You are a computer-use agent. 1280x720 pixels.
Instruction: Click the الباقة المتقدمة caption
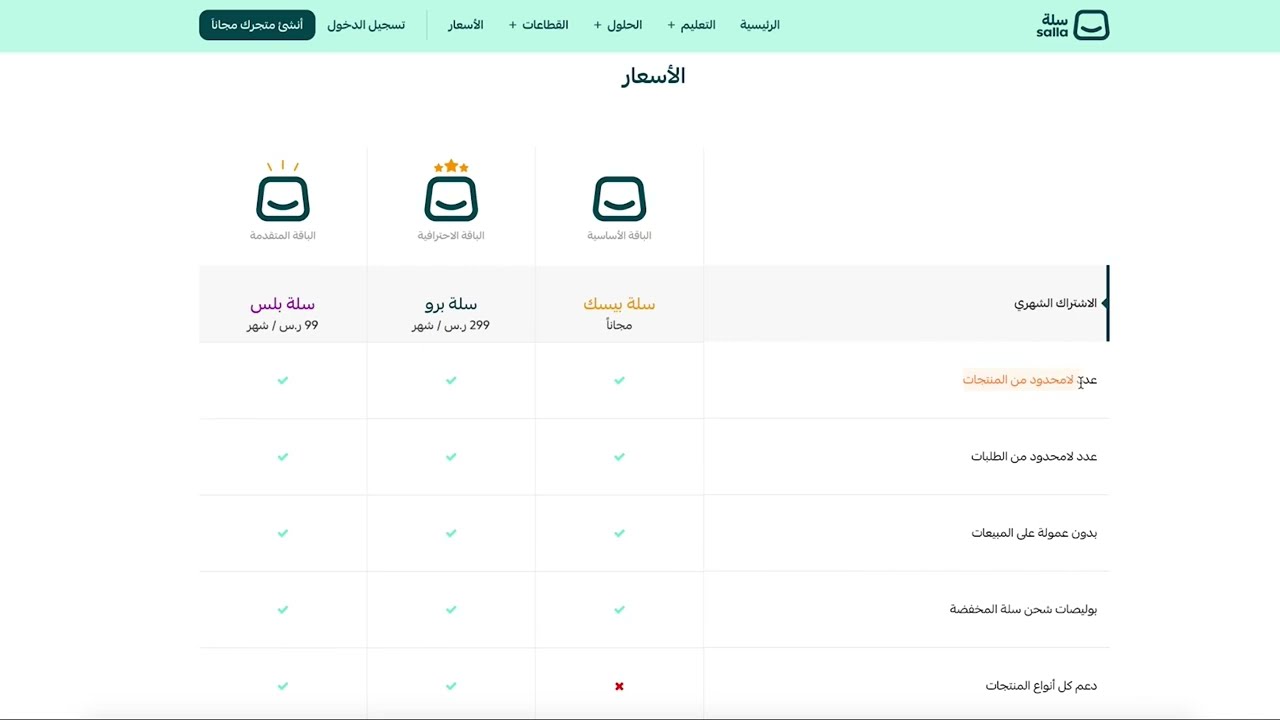283,236
